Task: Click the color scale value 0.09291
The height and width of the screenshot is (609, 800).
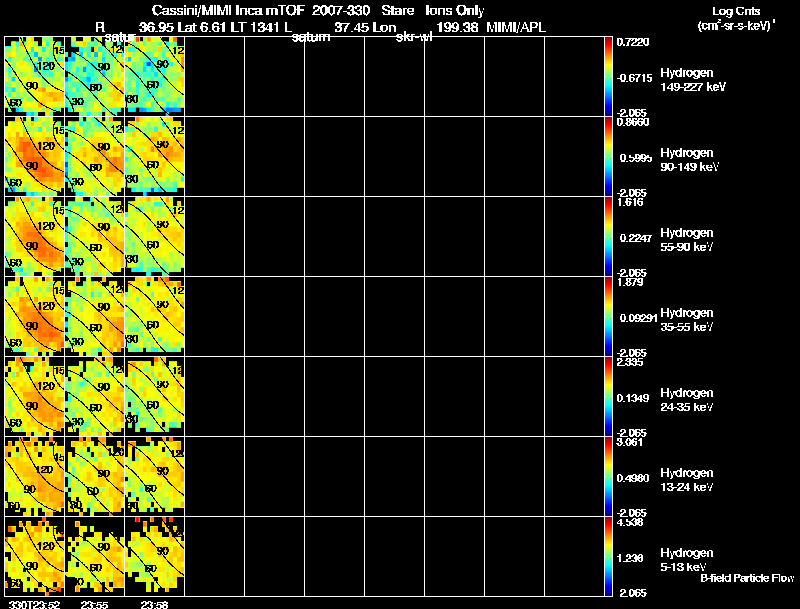Action: point(638,318)
